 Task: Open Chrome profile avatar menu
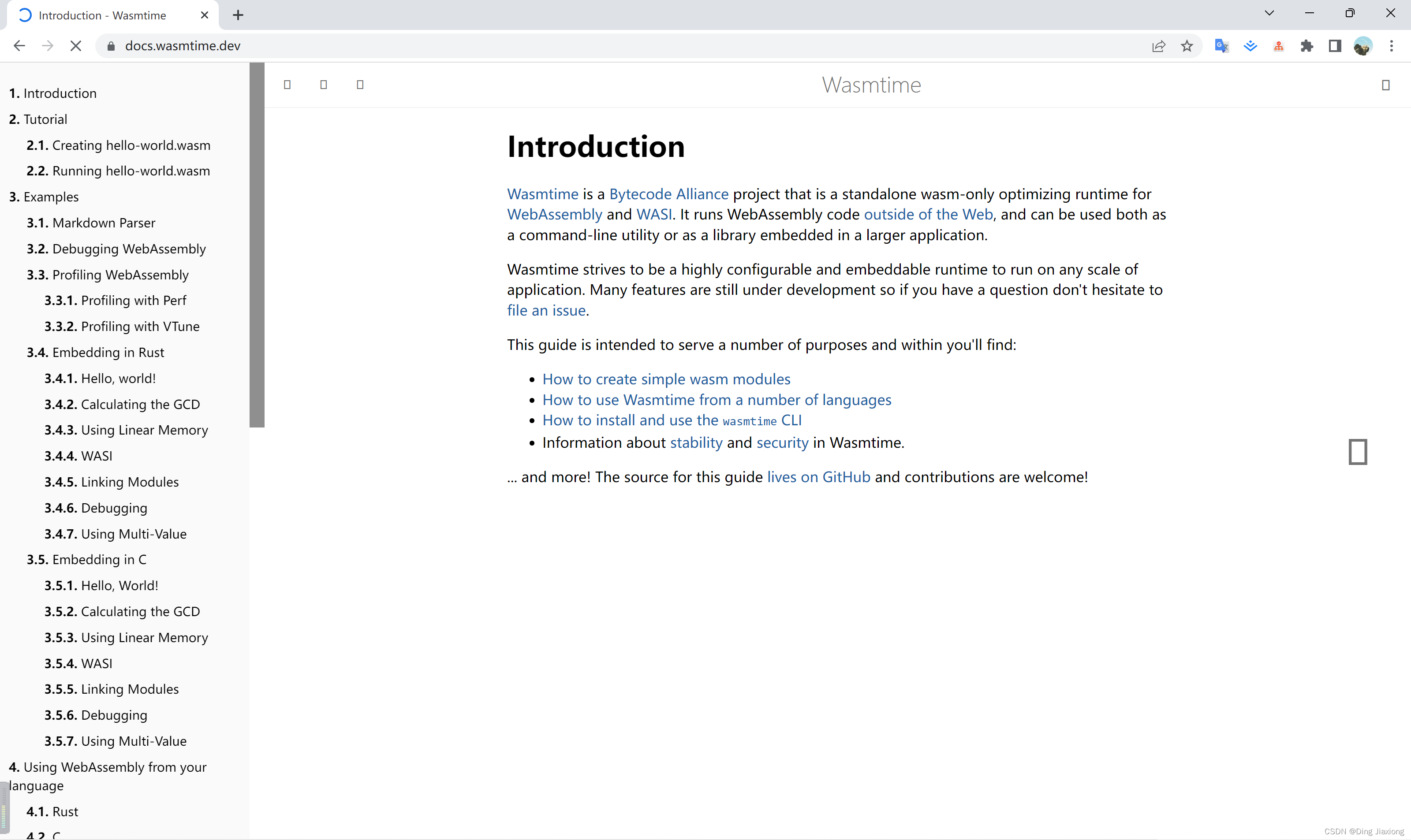pos(1363,46)
